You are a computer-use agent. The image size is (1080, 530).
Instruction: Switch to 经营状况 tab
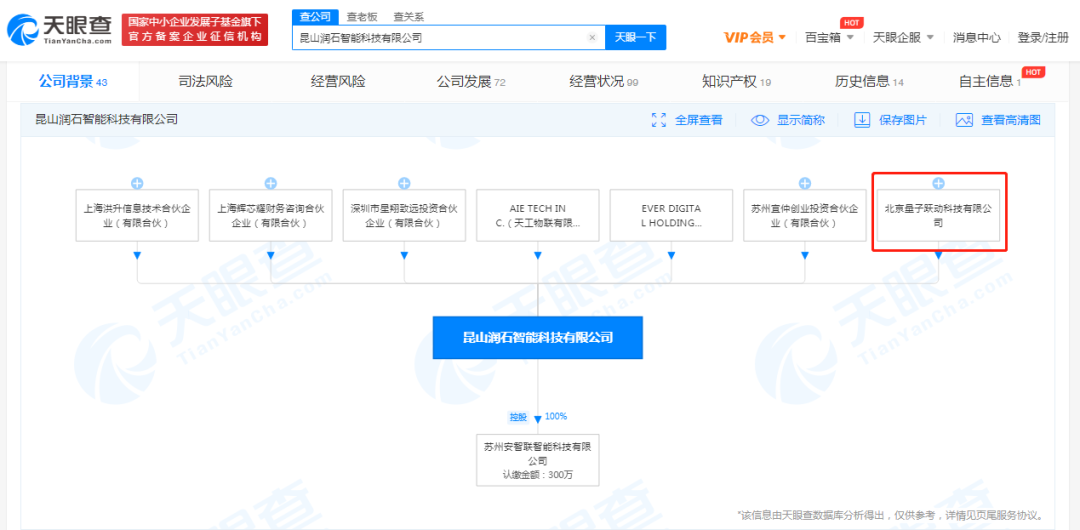coord(603,82)
